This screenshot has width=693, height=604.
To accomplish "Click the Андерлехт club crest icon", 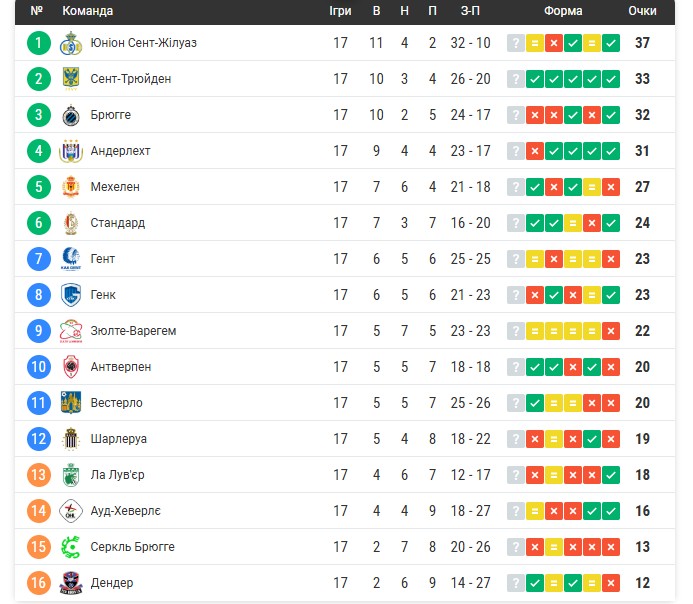I will pos(70,151).
